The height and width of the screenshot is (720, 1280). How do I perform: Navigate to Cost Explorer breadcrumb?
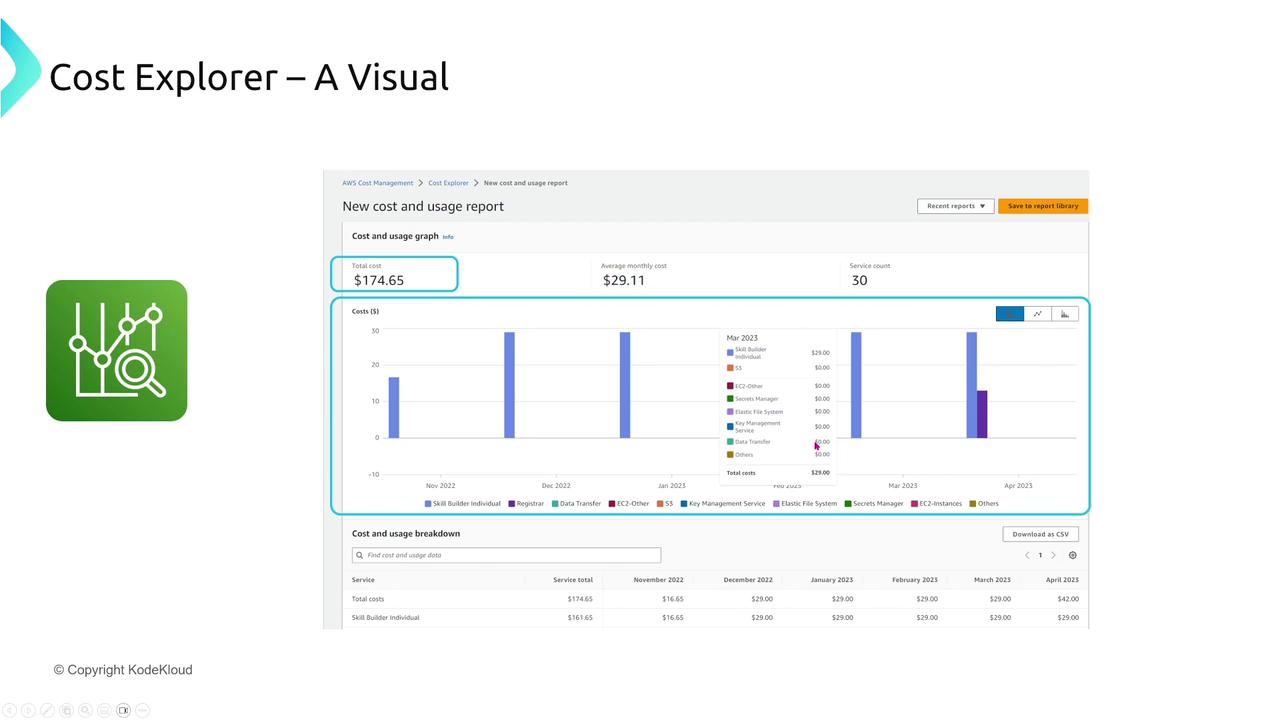pos(448,183)
